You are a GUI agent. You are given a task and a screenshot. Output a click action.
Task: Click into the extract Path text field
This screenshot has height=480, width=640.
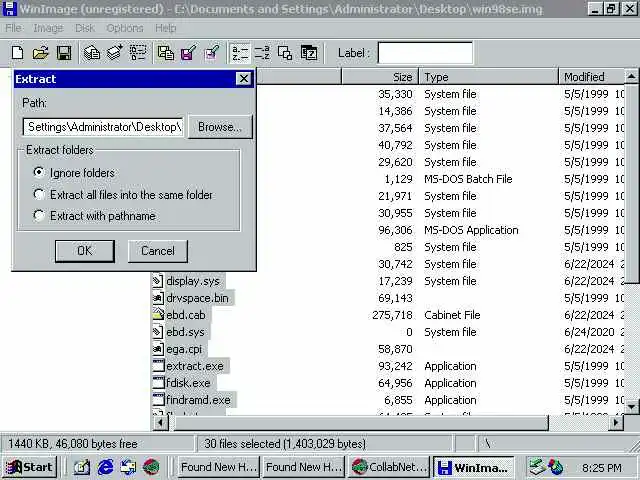[103, 127]
